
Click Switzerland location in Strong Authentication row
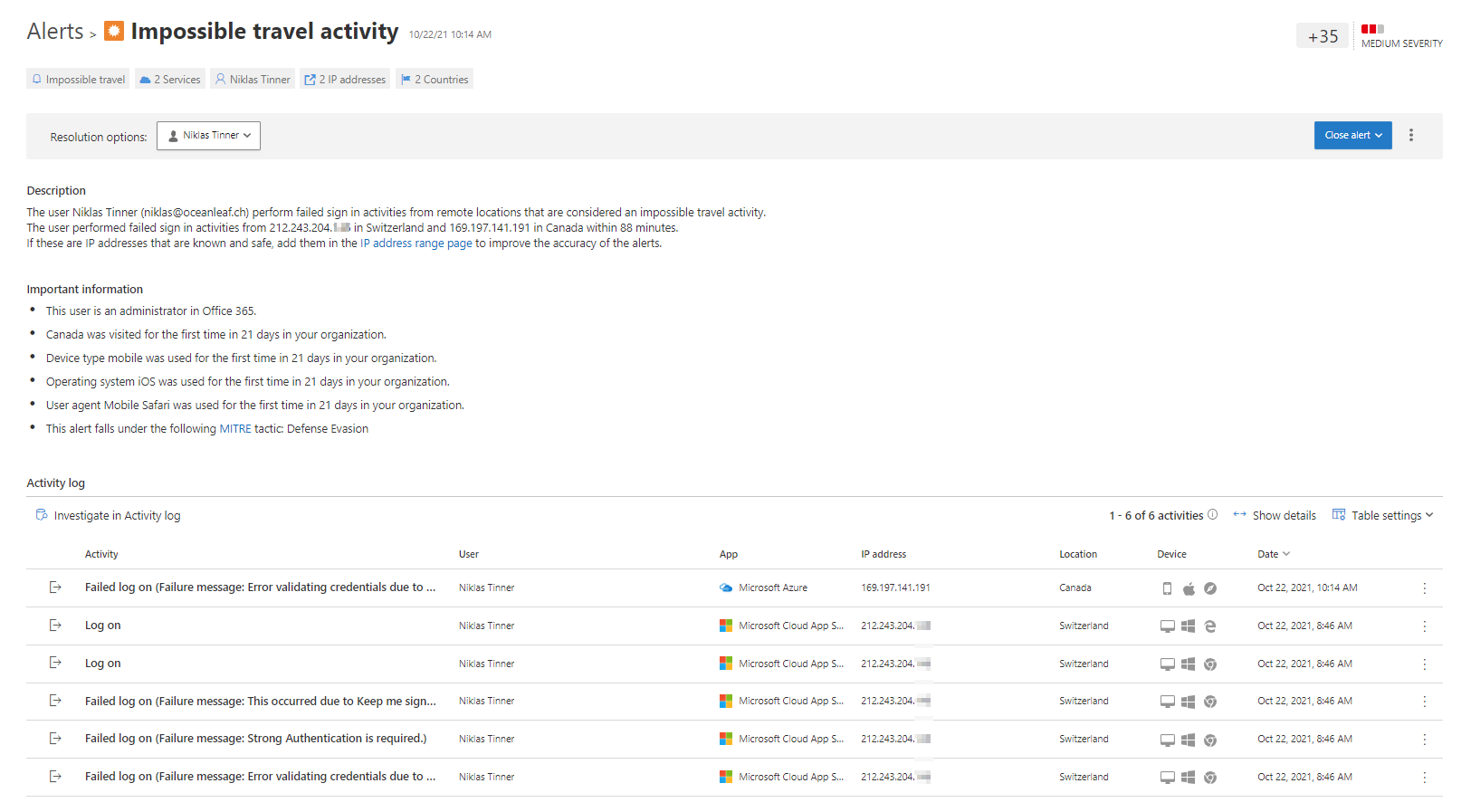[1084, 740]
